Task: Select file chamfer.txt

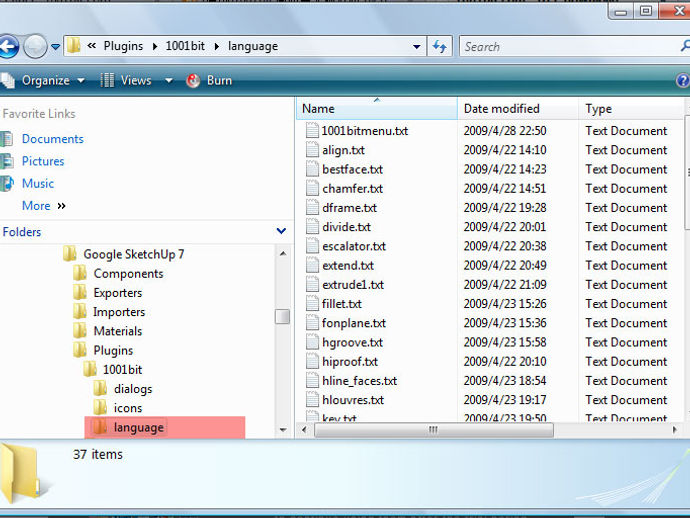Action: coord(352,189)
